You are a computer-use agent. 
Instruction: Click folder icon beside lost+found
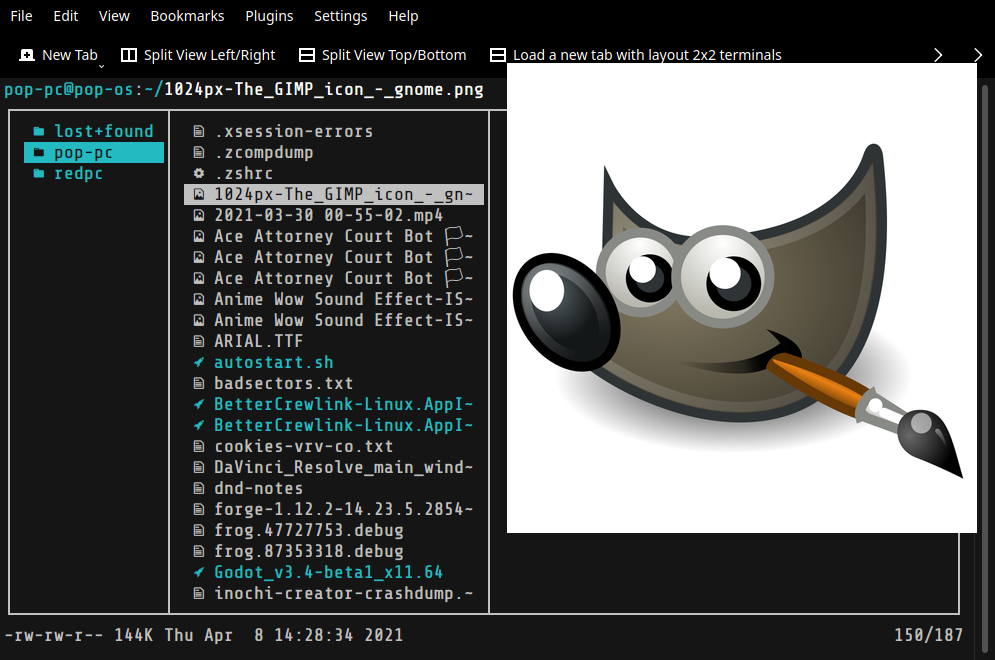[39, 131]
